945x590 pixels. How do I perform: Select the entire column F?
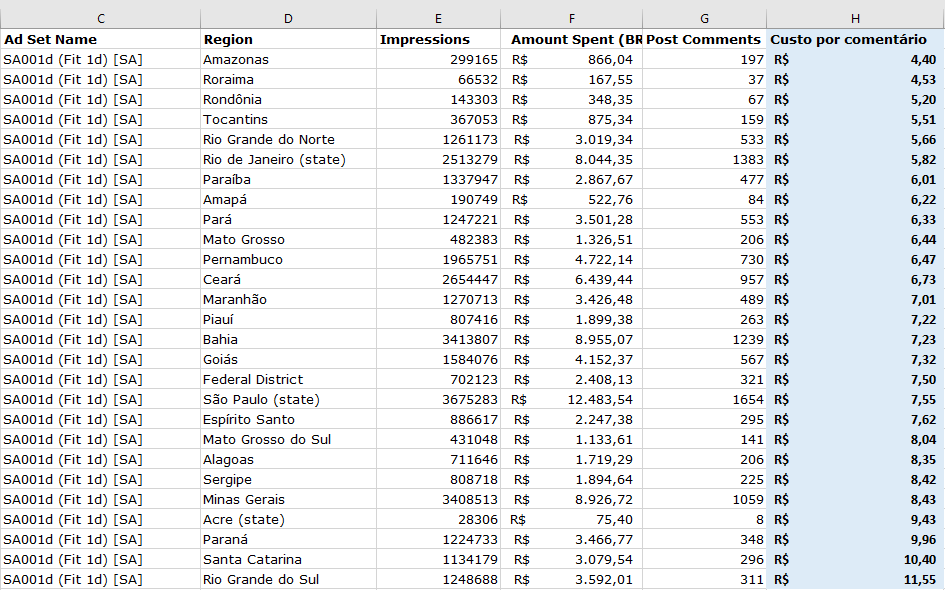(x=572, y=19)
